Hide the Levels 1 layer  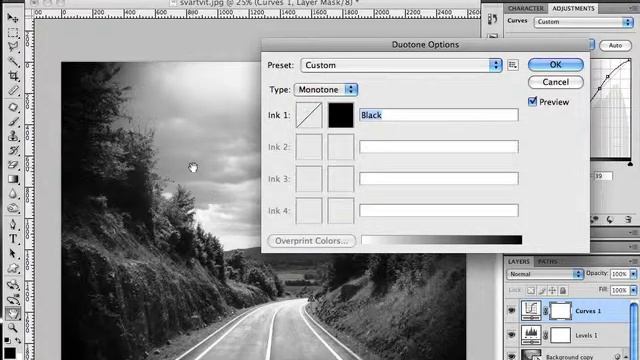[x=511, y=335]
